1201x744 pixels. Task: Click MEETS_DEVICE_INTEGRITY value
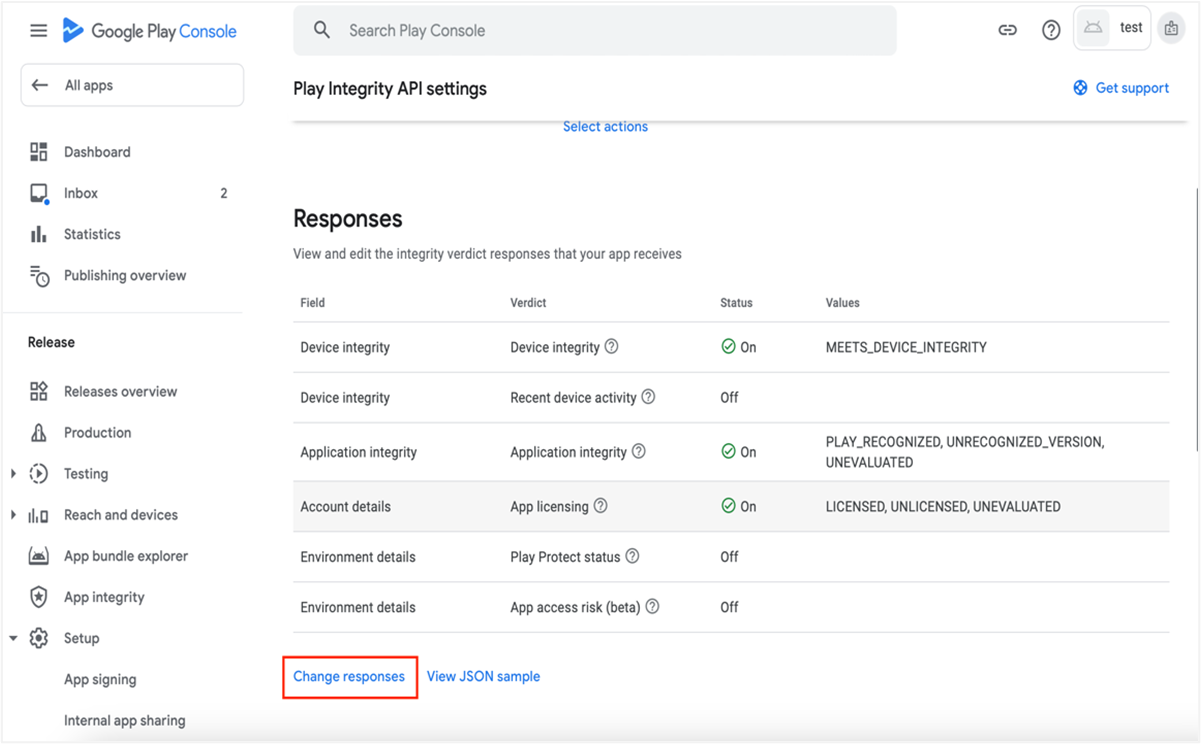(x=906, y=347)
